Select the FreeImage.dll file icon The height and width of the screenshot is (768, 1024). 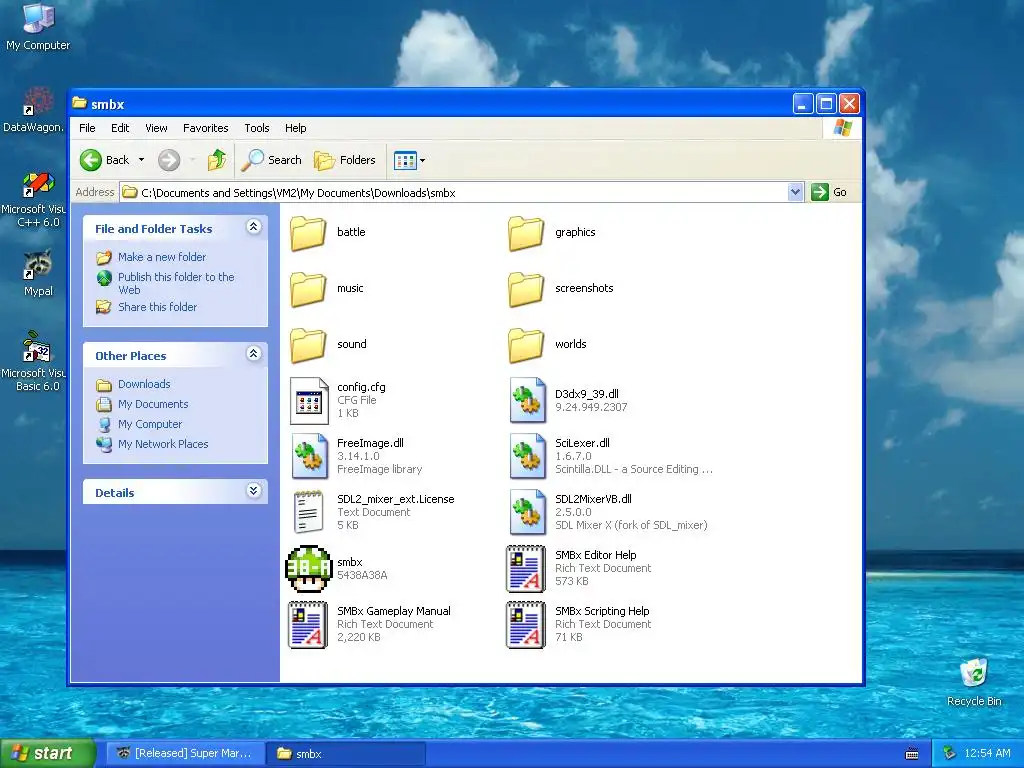click(310, 456)
